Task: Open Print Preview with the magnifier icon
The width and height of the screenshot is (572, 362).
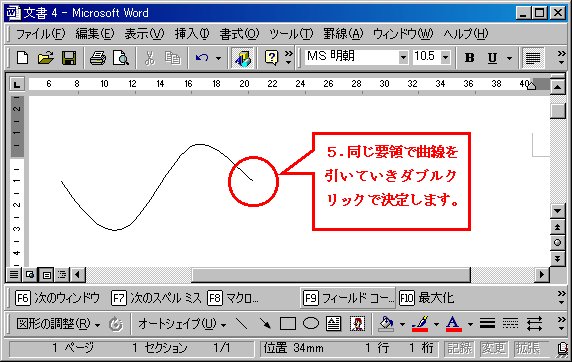Action: [121, 58]
